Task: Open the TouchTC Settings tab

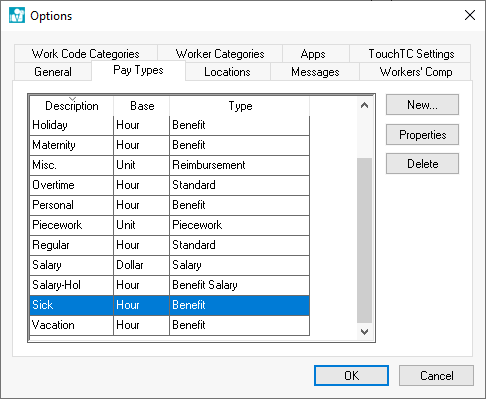Action: pos(411,54)
